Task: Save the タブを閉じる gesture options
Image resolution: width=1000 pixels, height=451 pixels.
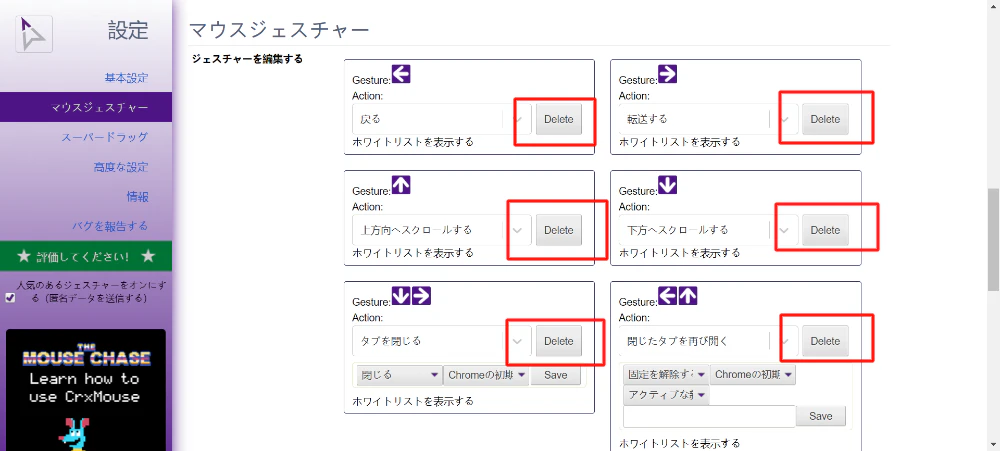Action: [x=555, y=375]
